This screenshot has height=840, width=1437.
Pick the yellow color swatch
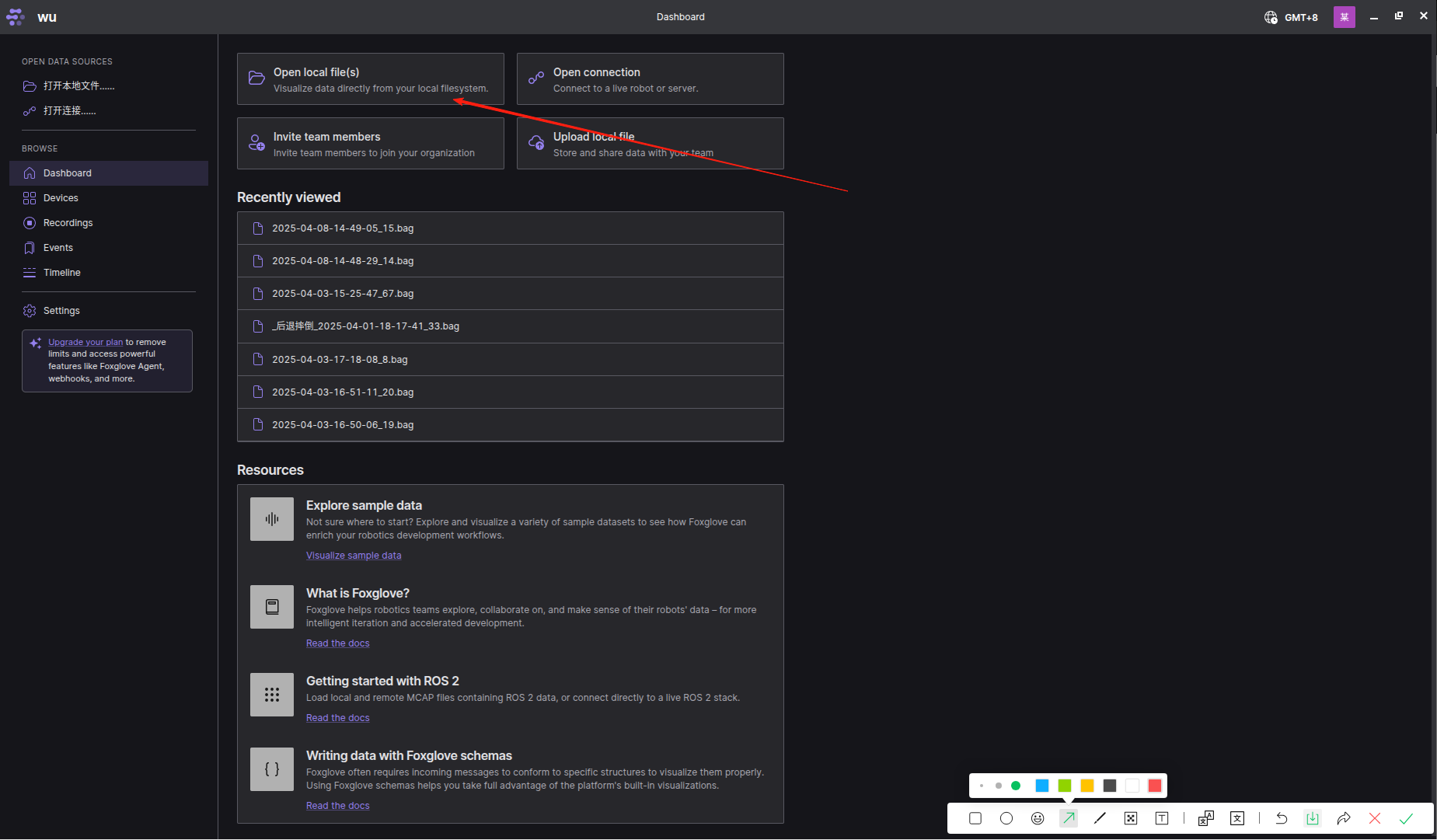[x=1087, y=786]
